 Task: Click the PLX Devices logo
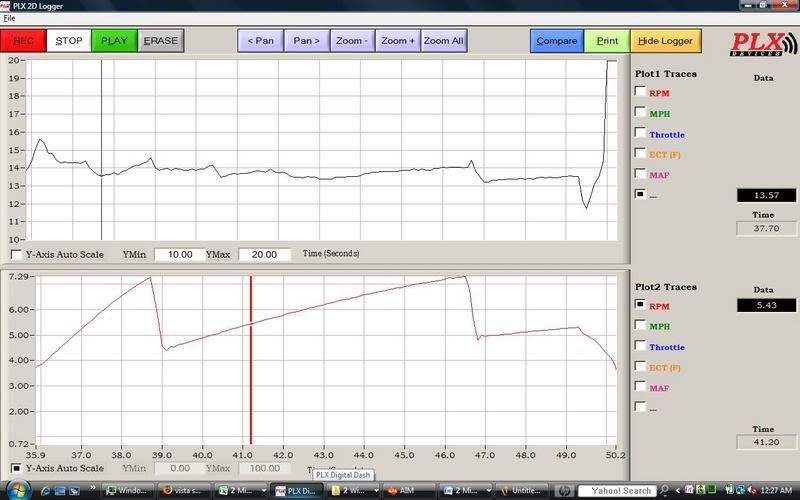click(x=763, y=44)
